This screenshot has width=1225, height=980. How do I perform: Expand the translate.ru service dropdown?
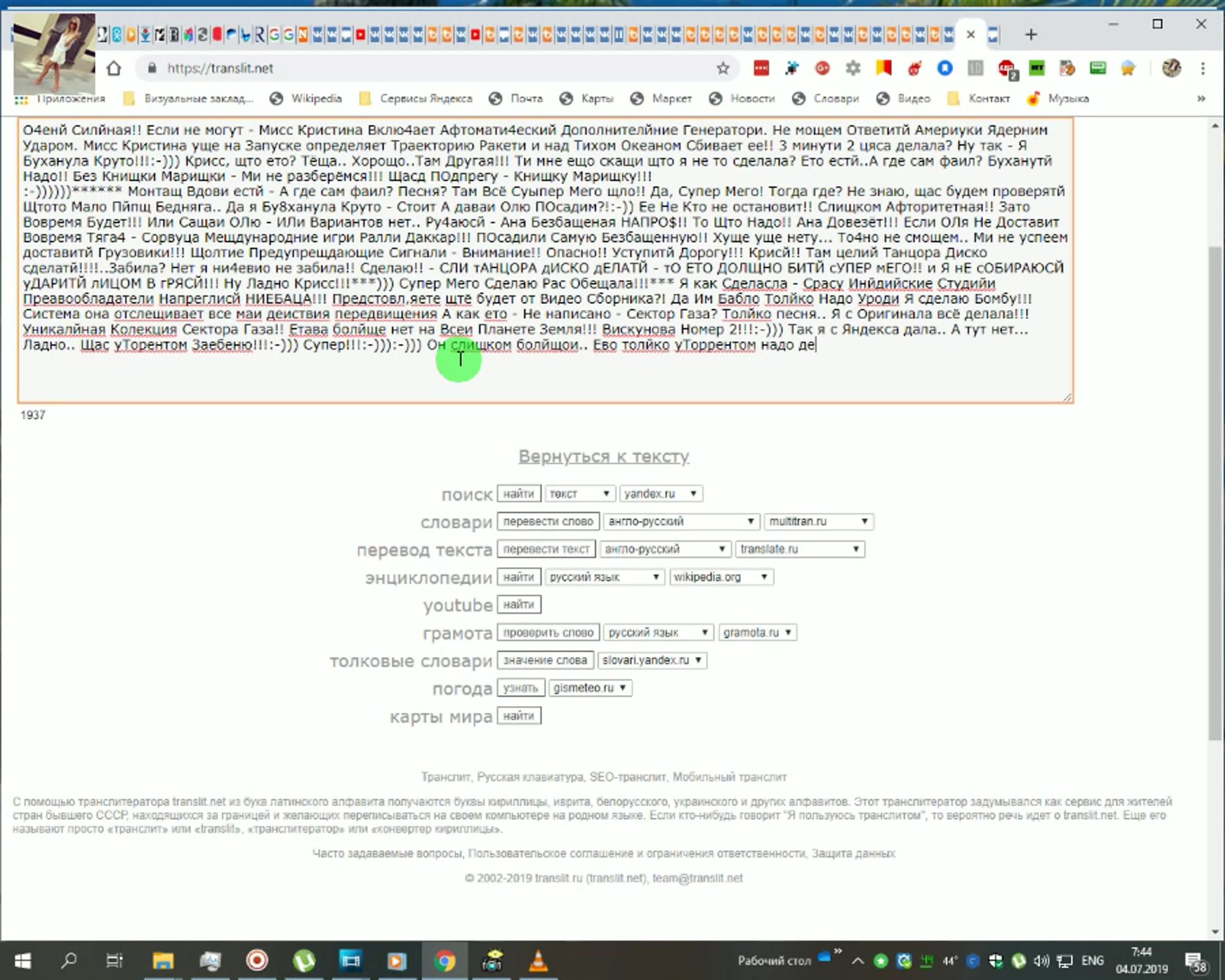coord(799,549)
